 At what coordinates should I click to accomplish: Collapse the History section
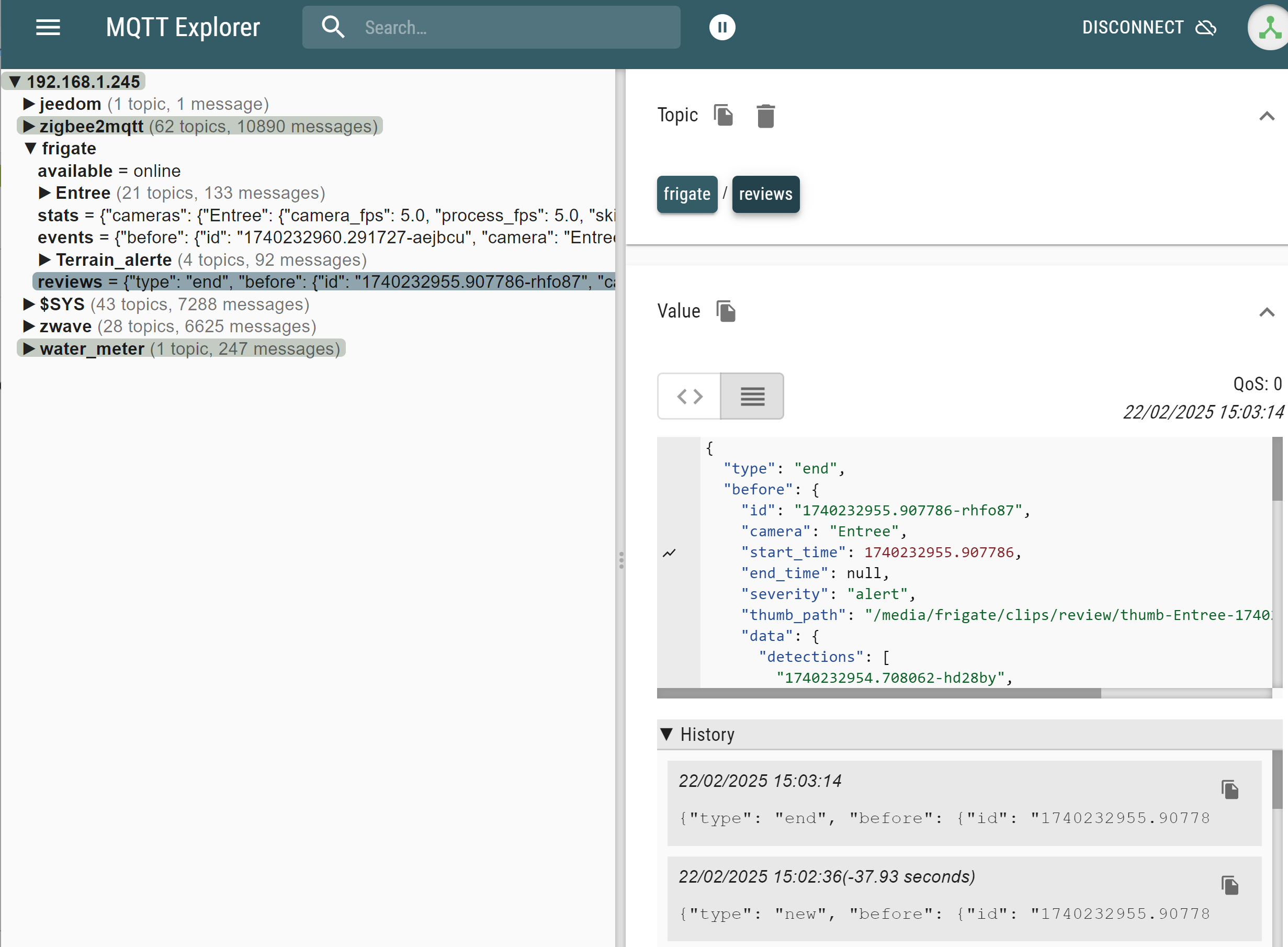pos(666,735)
